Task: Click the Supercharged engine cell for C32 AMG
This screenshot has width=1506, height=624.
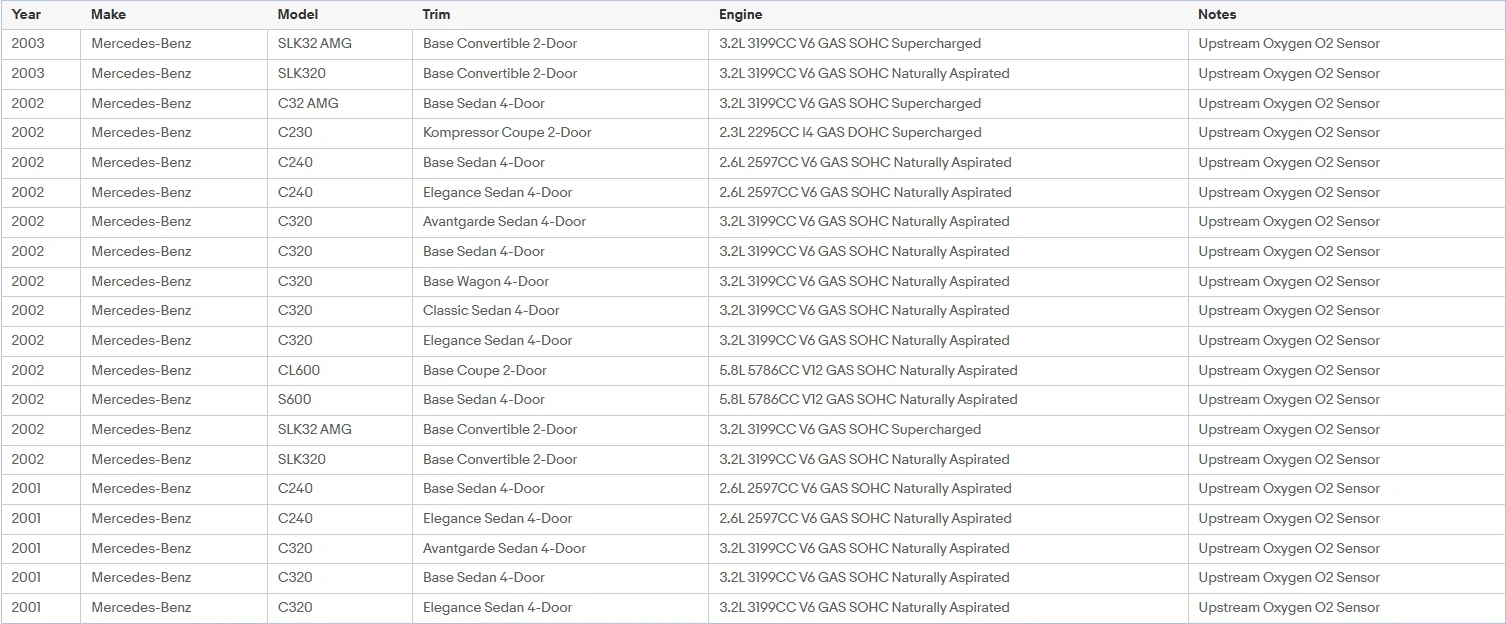Action: pos(850,103)
